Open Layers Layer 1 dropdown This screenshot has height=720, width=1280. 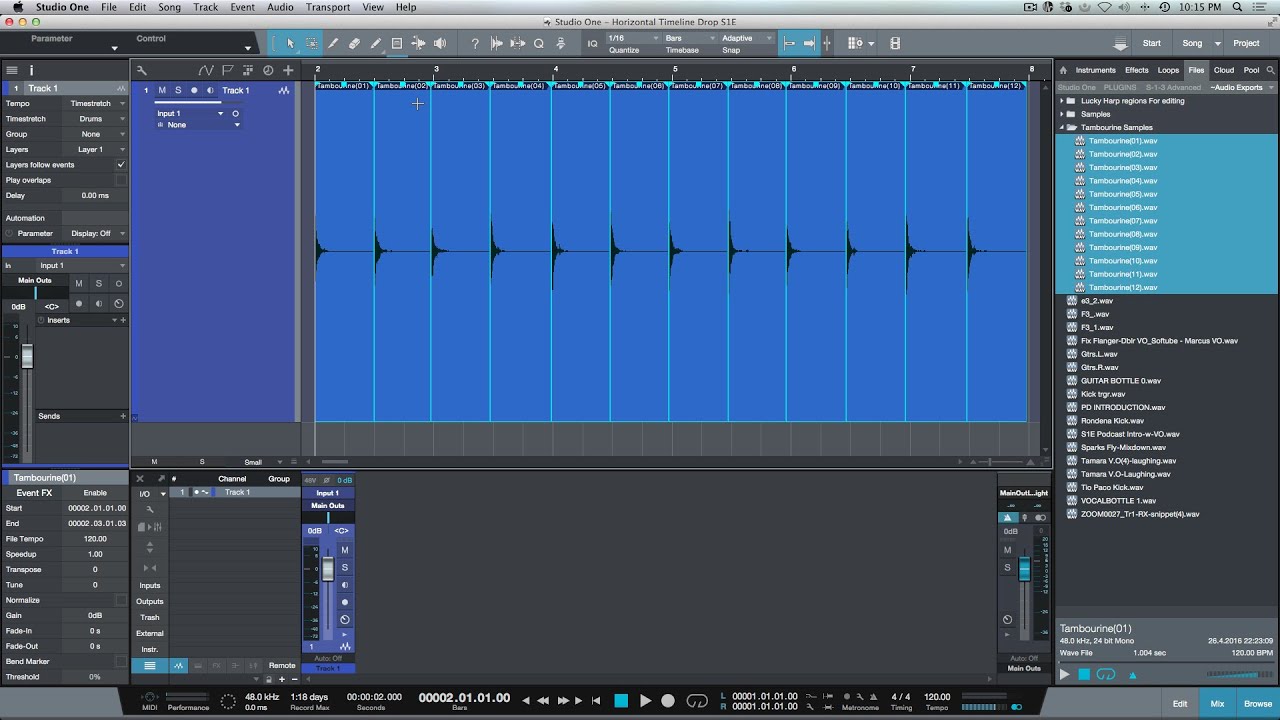94,149
